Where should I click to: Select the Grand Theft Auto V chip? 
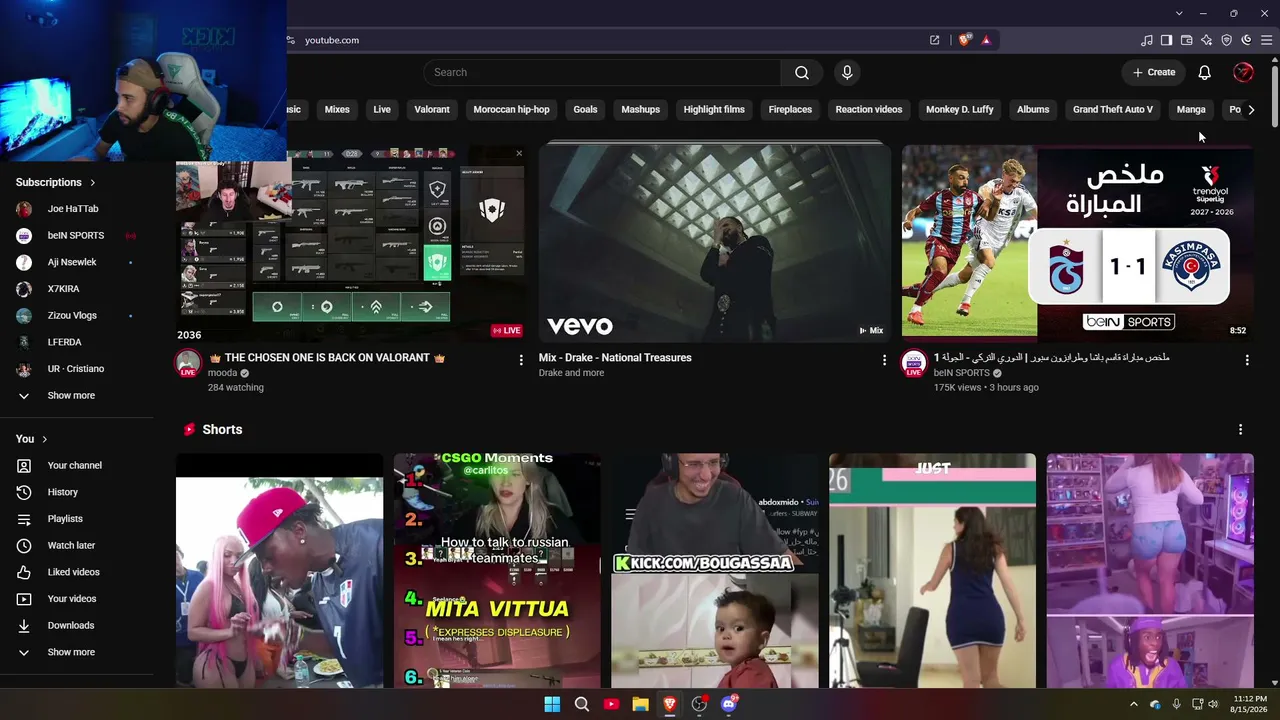(x=1113, y=109)
